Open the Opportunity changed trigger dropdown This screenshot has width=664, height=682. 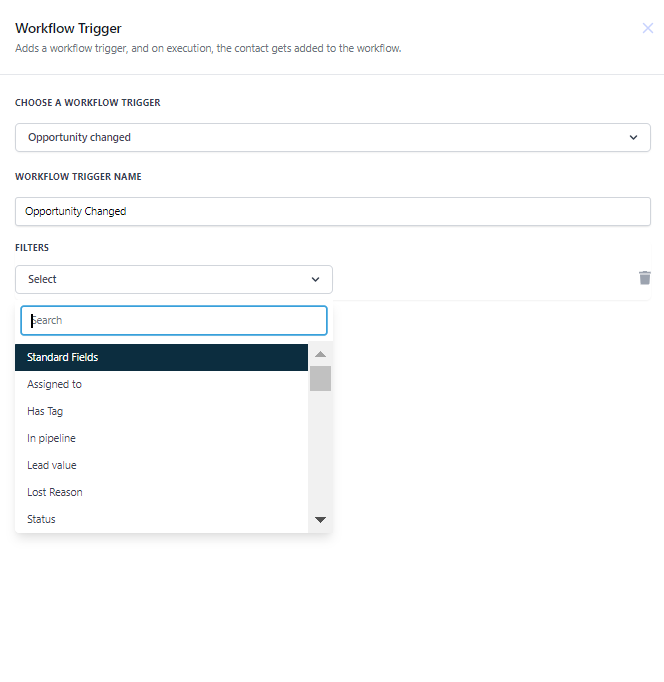[333, 137]
